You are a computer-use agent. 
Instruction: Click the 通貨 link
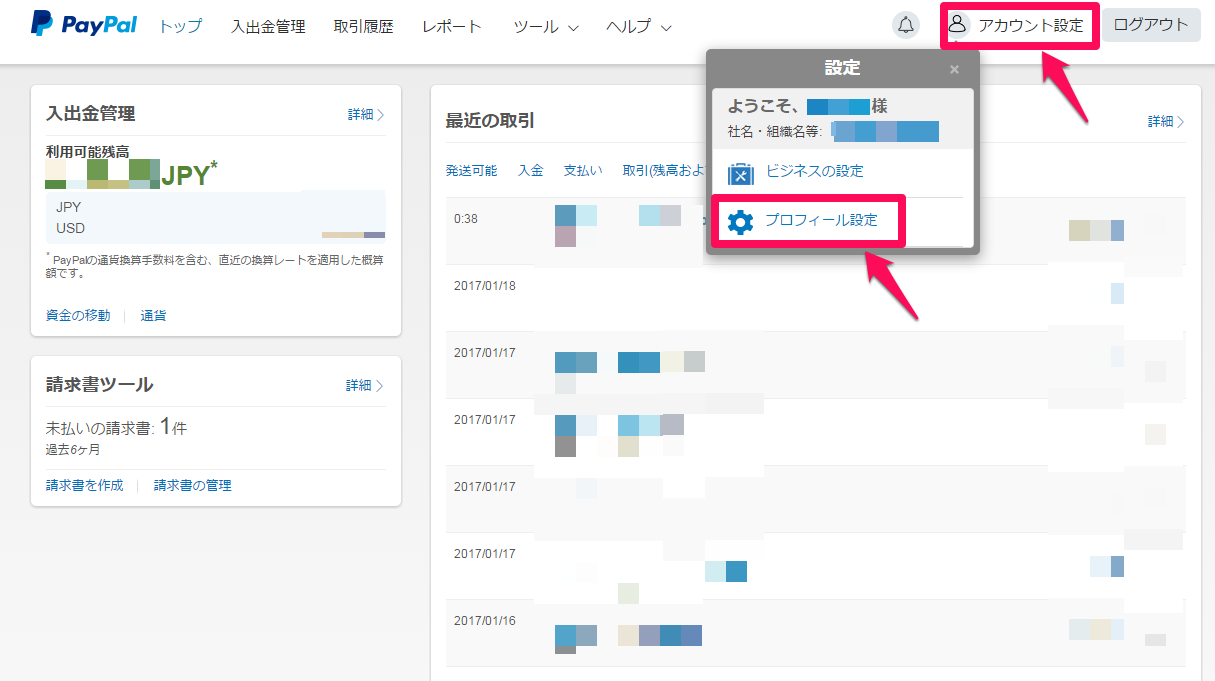tap(154, 315)
